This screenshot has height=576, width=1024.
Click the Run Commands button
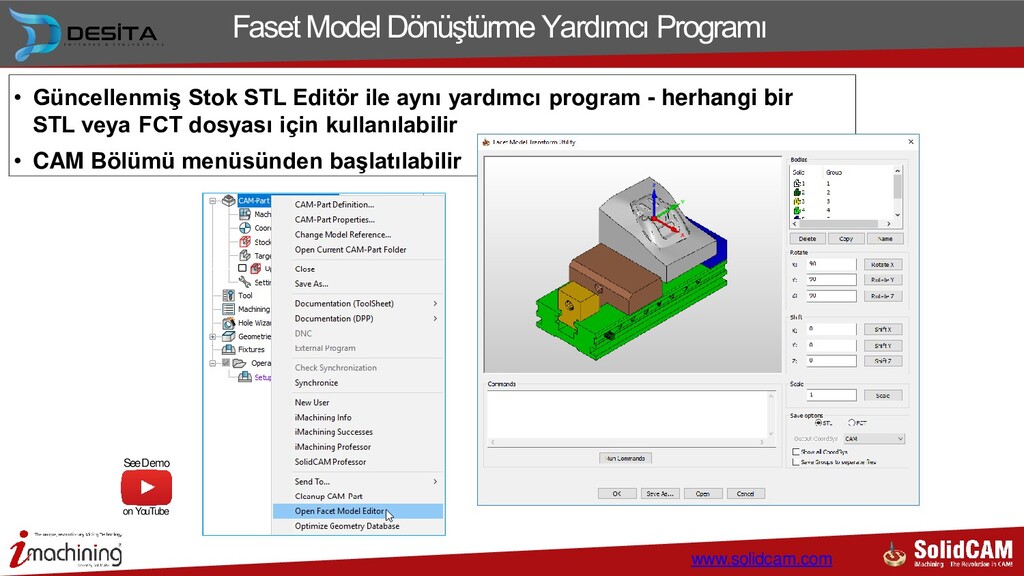[x=625, y=458]
